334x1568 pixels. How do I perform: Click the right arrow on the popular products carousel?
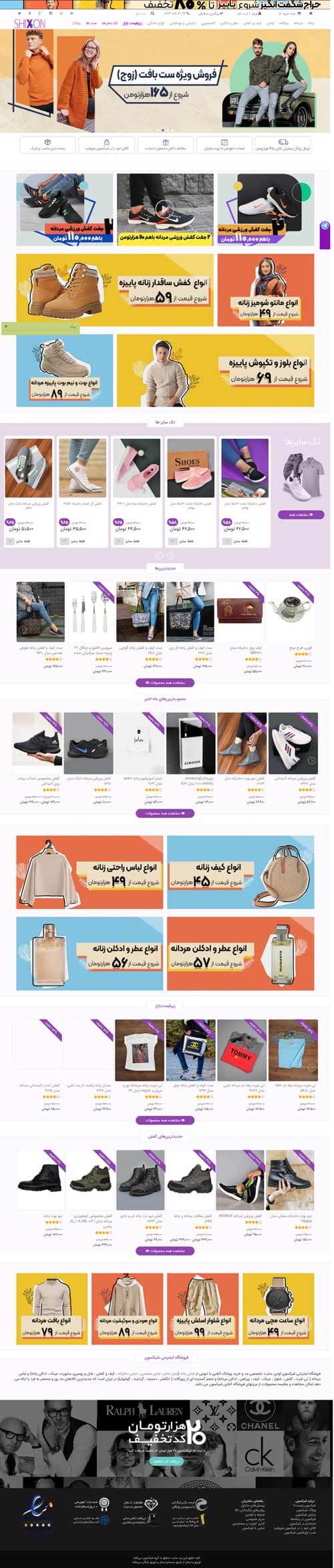coord(311,760)
